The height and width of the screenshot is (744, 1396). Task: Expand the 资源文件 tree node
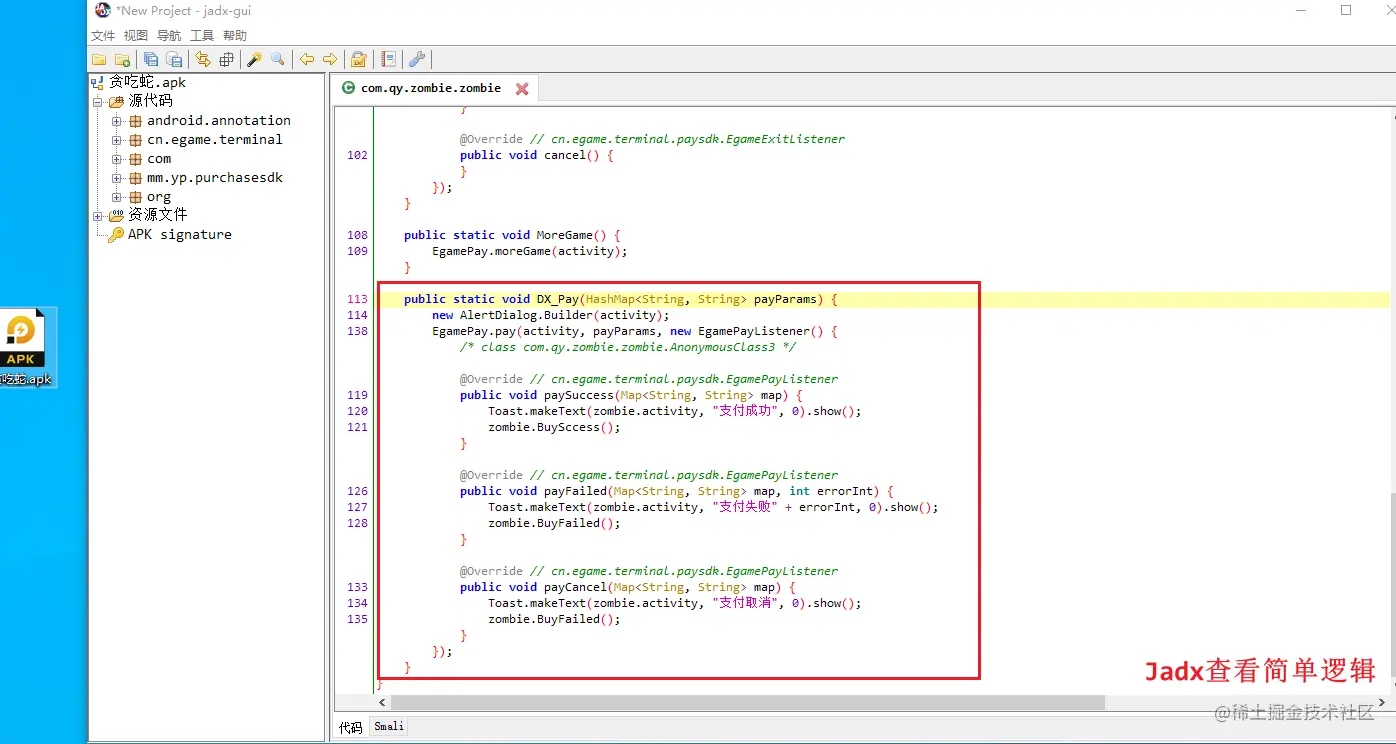pyautogui.click(x=98, y=215)
